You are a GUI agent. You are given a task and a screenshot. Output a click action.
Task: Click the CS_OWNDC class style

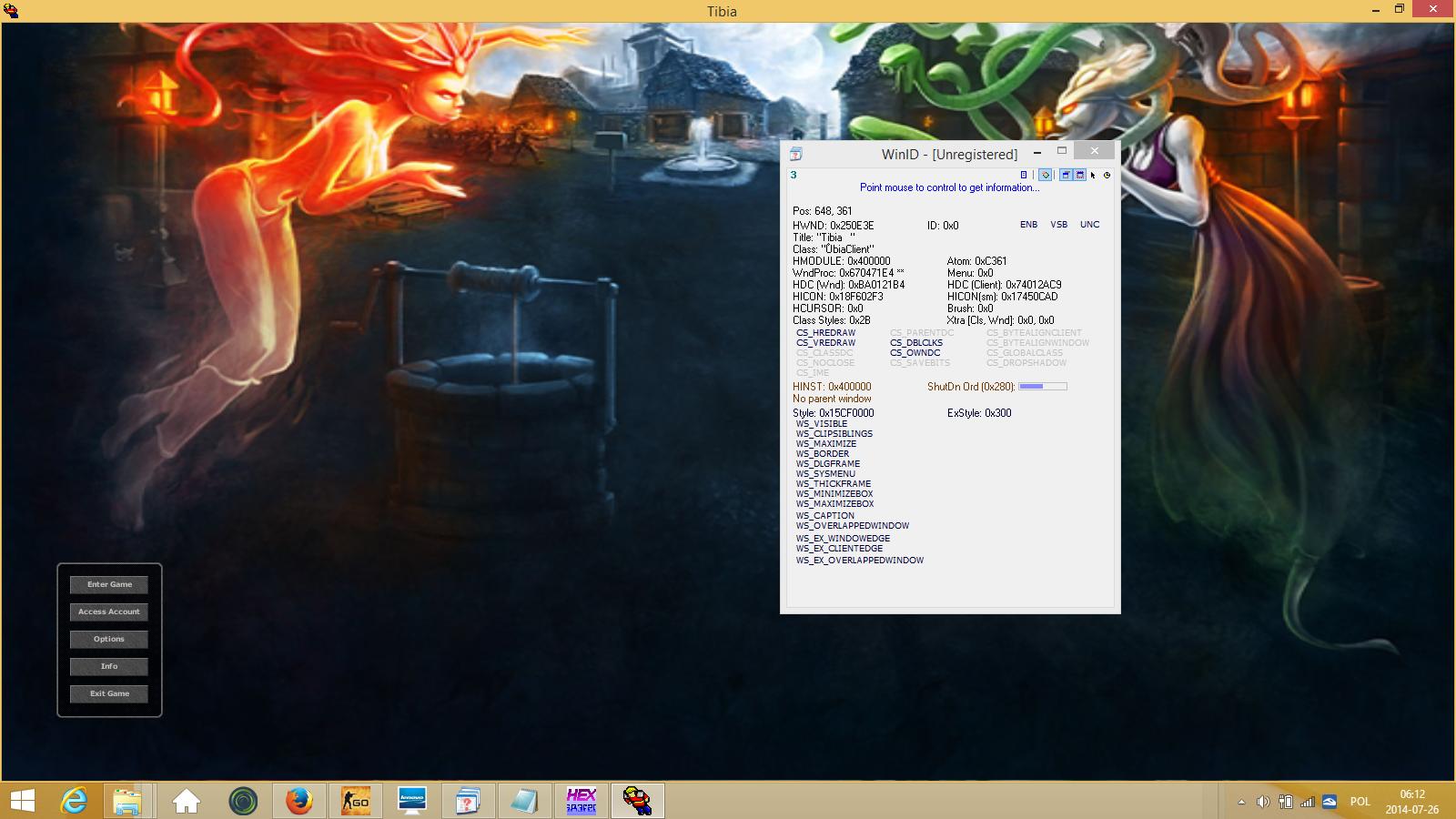[x=915, y=353]
